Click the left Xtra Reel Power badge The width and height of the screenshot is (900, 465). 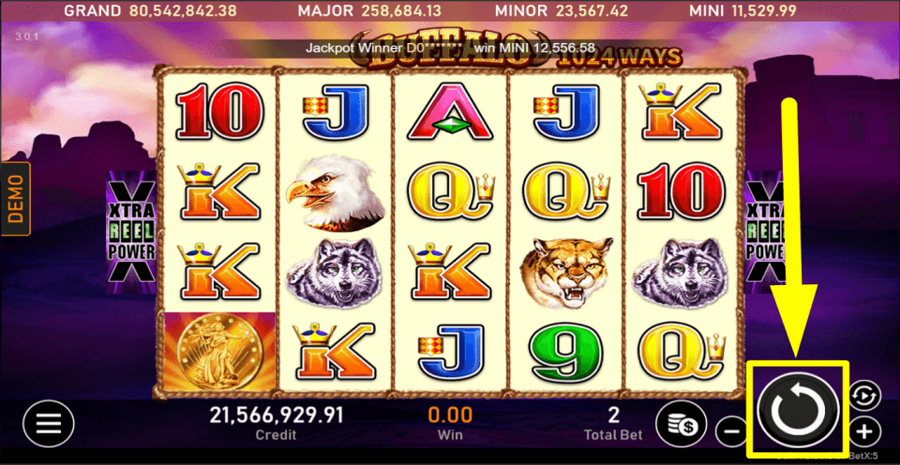point(131,232)
